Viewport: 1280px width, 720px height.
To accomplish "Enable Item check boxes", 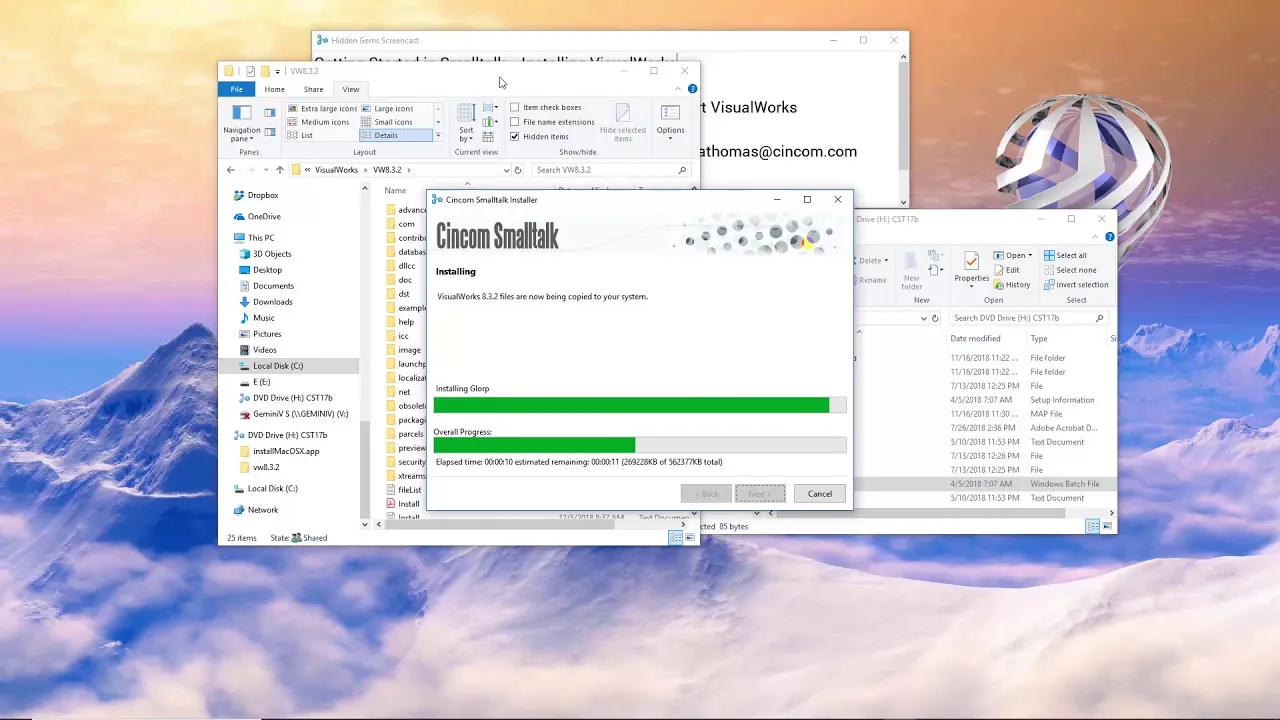I will [x=546, y=107].
